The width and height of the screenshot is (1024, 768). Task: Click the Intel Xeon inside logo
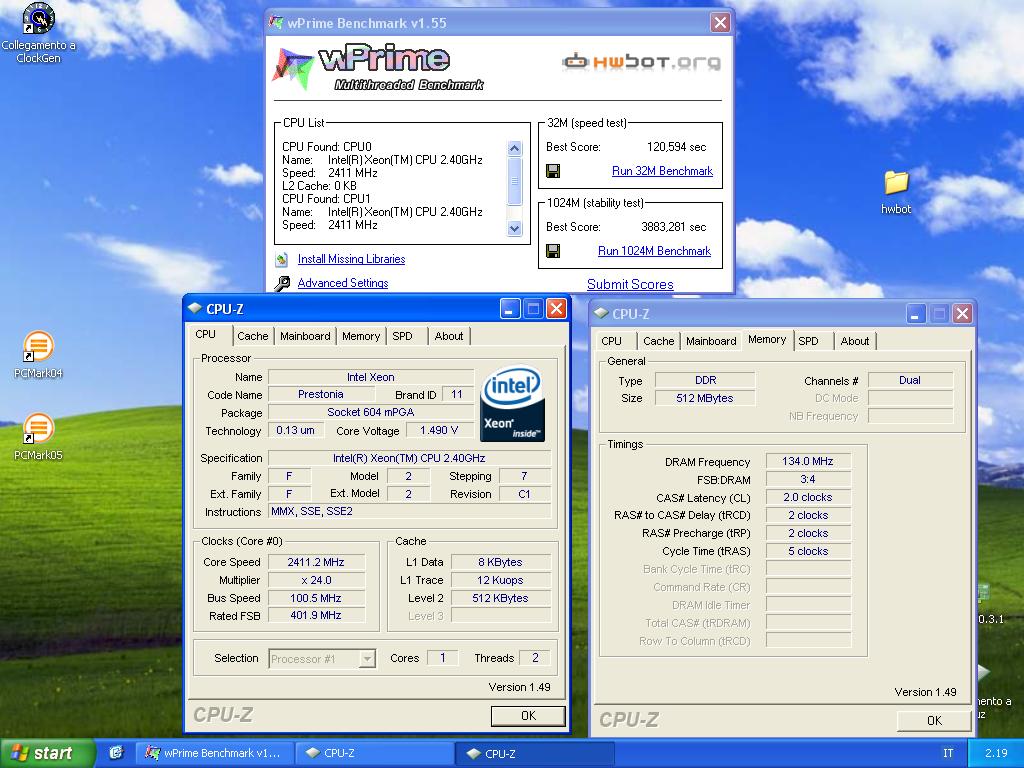pos(512,403)
